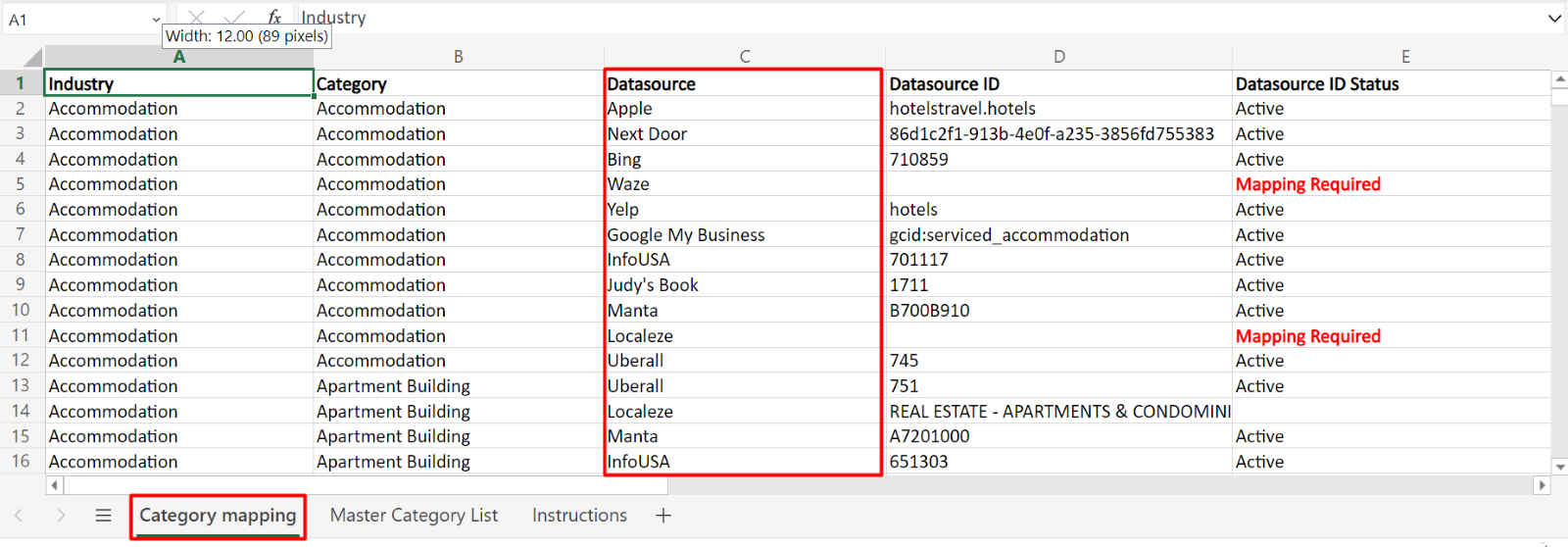Image resolution: width=1568 pixels, height=547 pixels.
Task: Cancel formula entry with the X icon
Action: (x=196, y=18)
